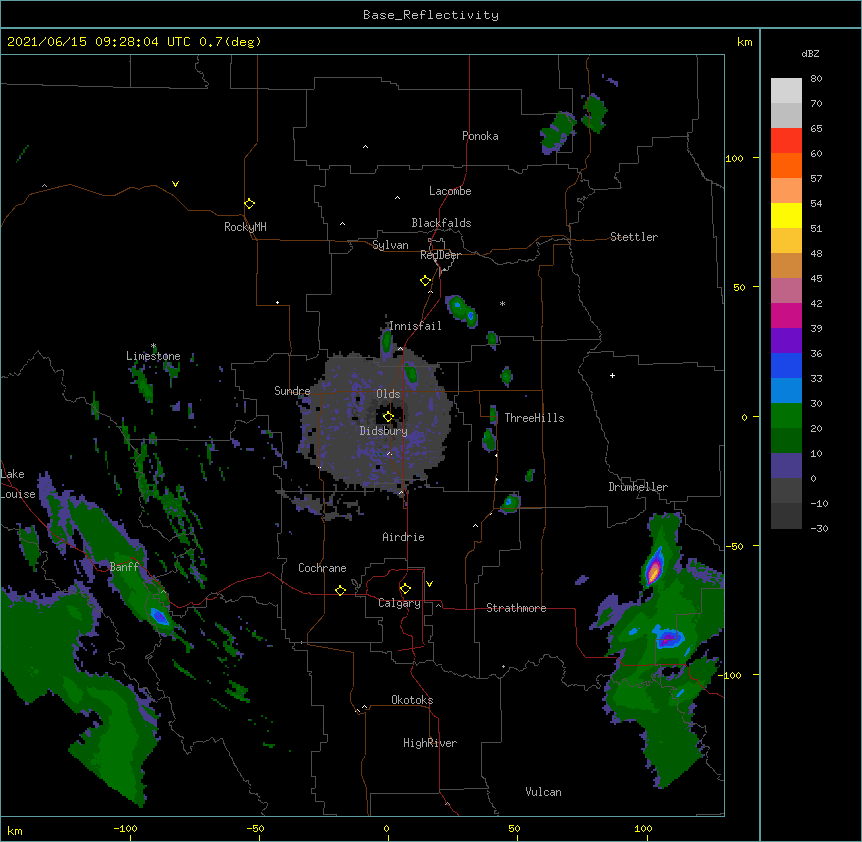Click the Didsbury town label
This screenshot has height=842, width=862.
coord(384,431)
